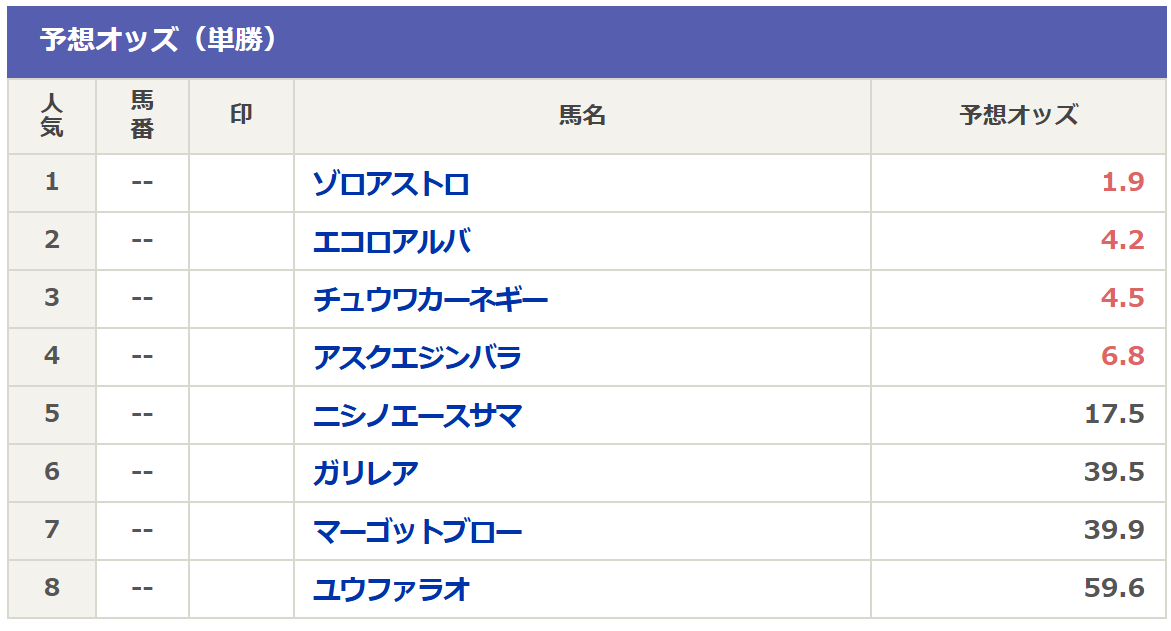Click the 17.5 odds value

[1114, 416]
